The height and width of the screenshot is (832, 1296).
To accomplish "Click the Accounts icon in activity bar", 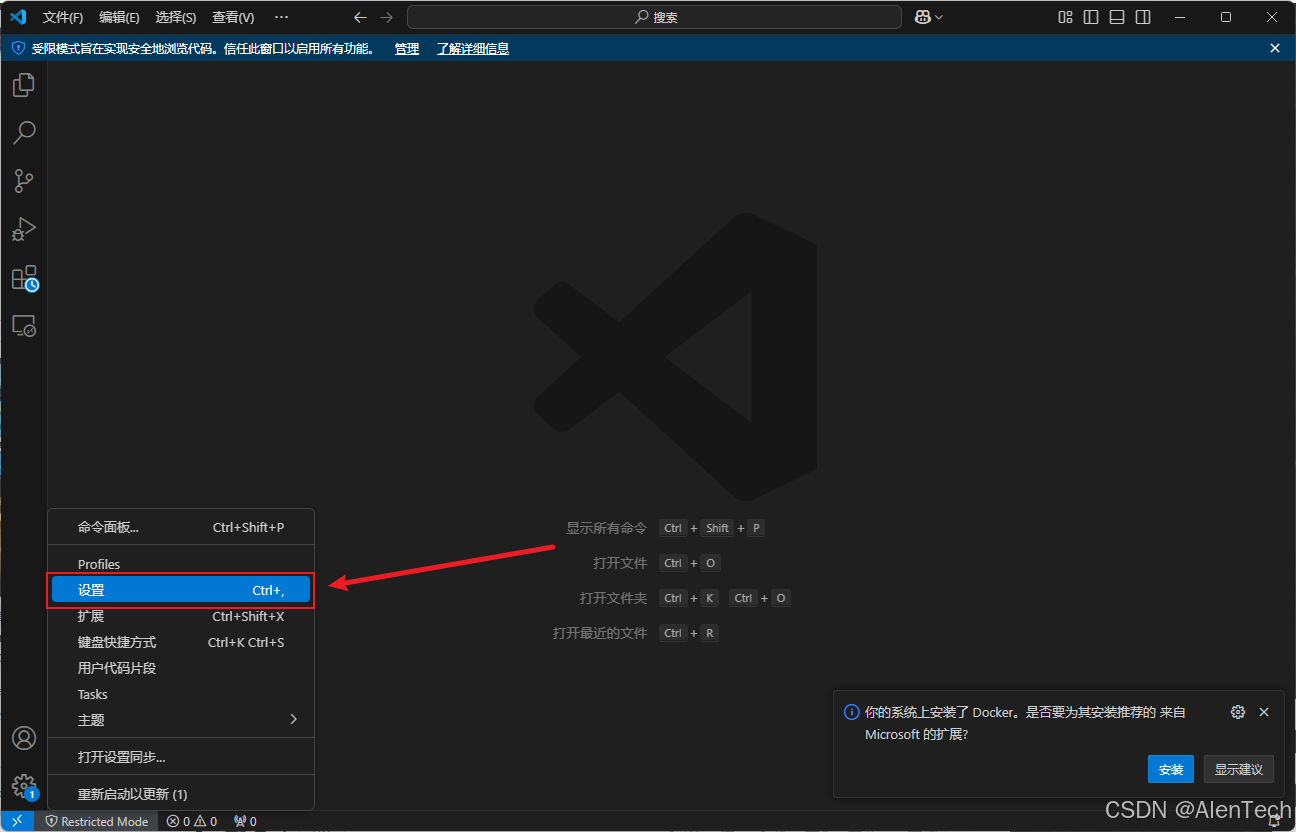I will 24,738.
